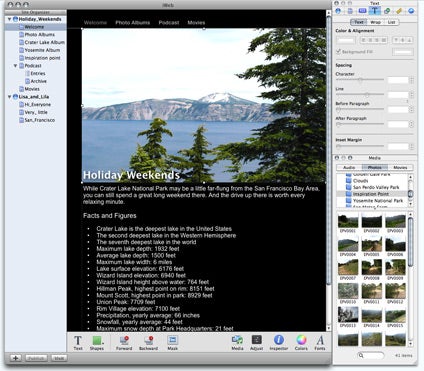Select the Text sub-tab in inspector
Screen dimensions: 424x371
359,22
